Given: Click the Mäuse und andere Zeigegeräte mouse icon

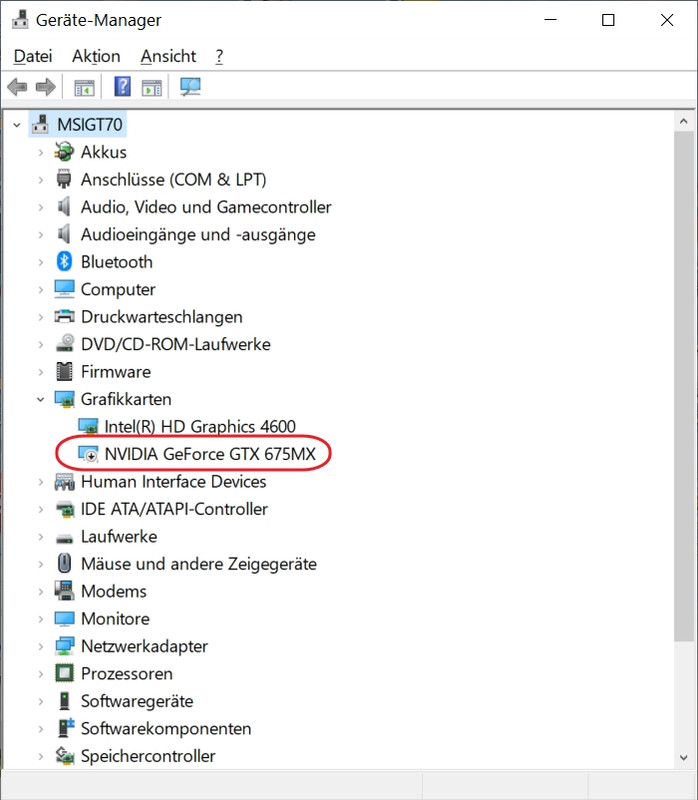Looking at the screenshot, I should coord(64,564).
